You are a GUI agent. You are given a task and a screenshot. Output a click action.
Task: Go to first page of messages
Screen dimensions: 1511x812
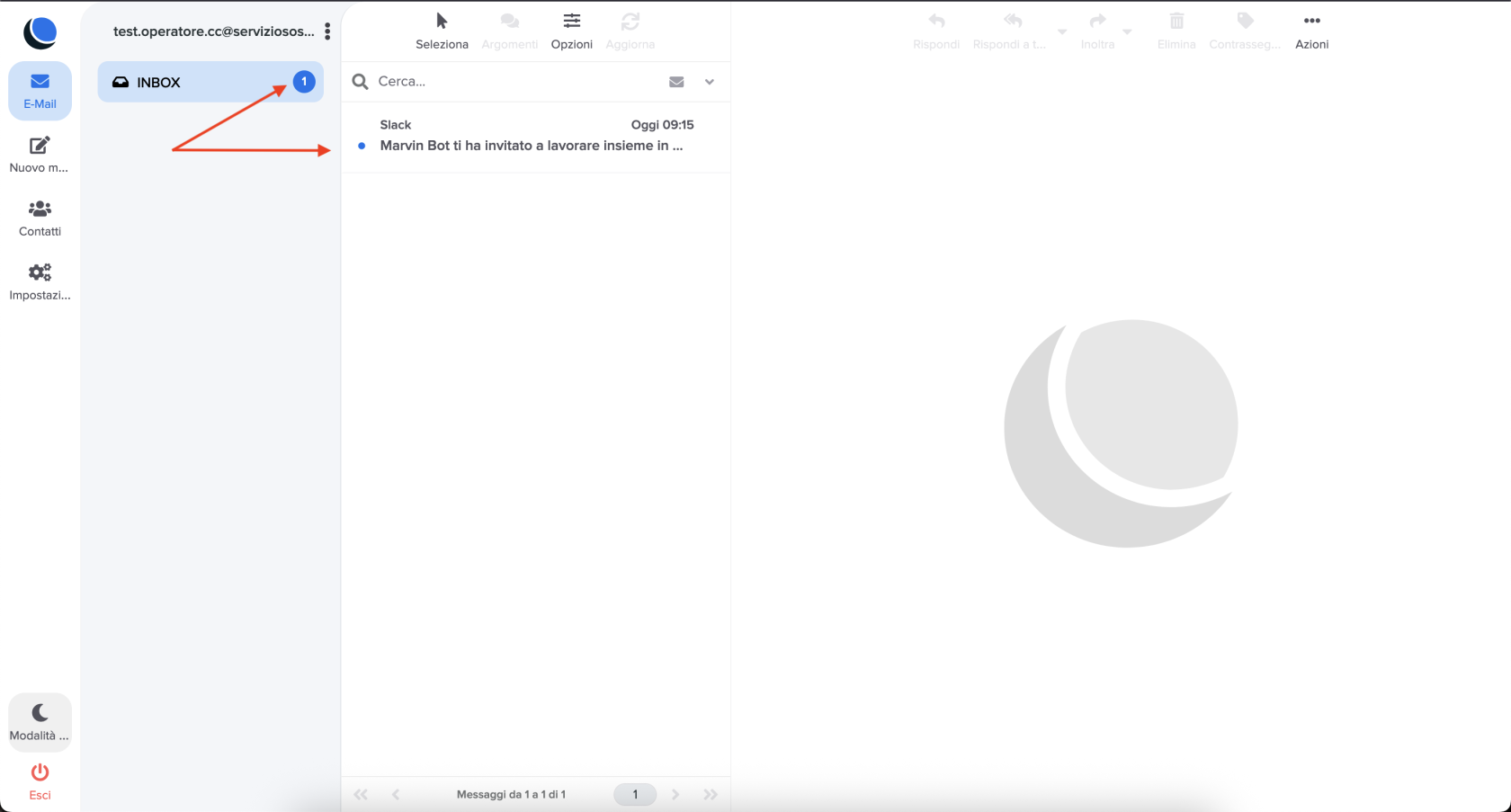(x=361, y=794)
